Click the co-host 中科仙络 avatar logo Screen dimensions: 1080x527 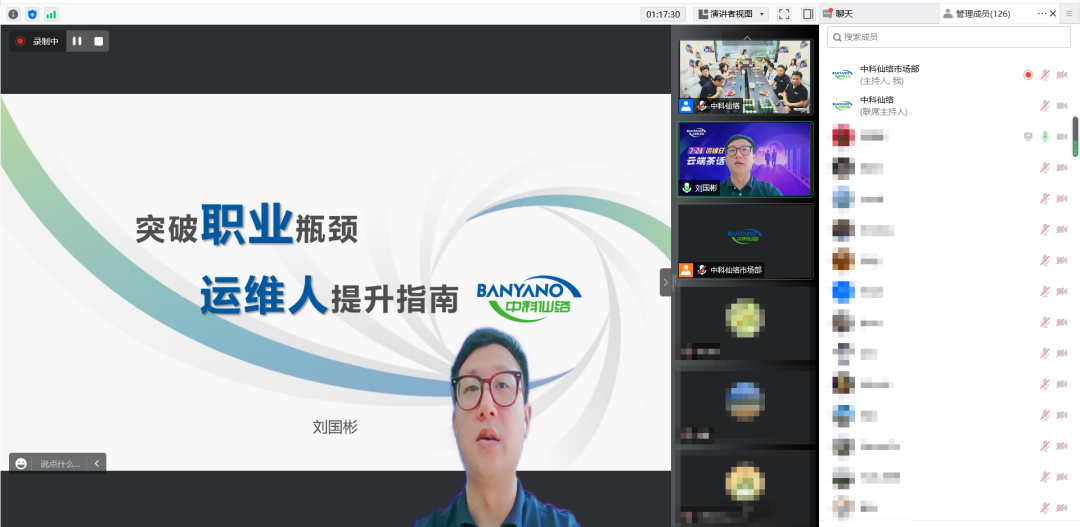842,105
